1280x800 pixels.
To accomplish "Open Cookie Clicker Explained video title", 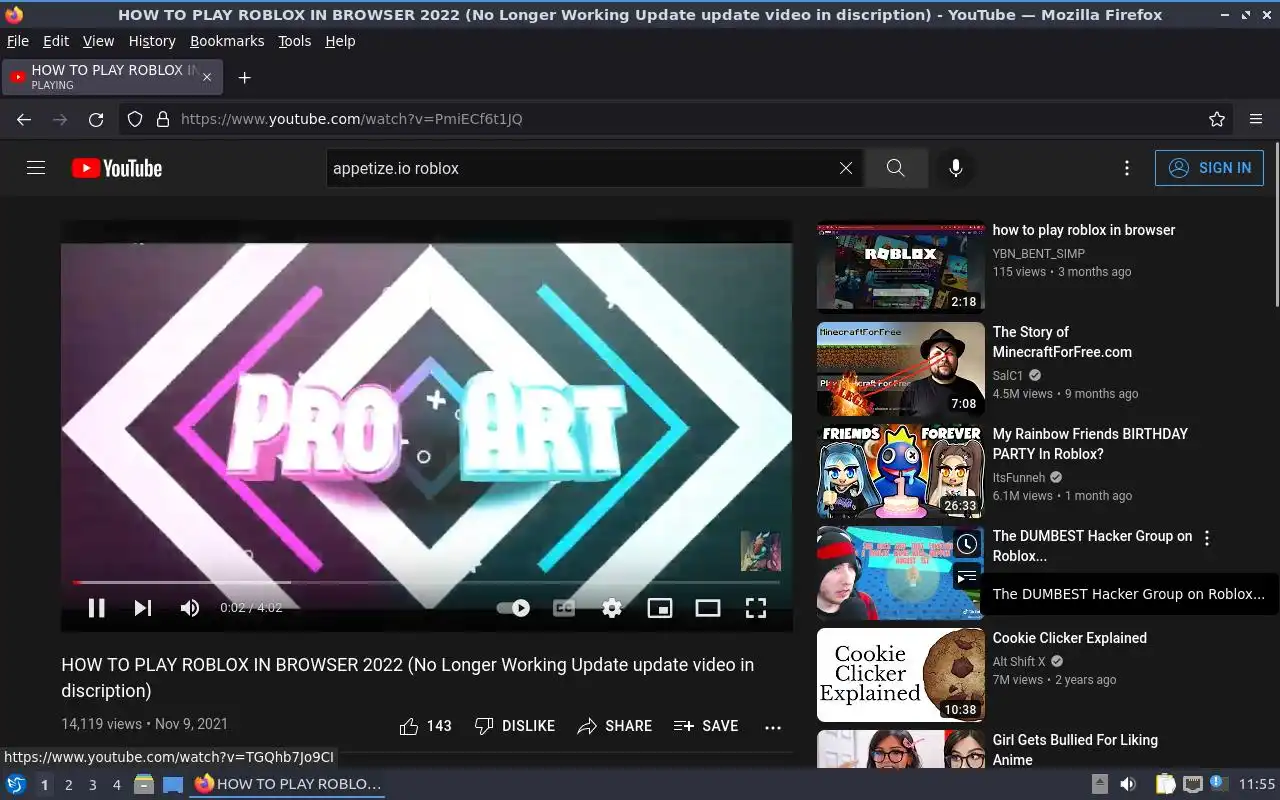I will pos(1070,638).
